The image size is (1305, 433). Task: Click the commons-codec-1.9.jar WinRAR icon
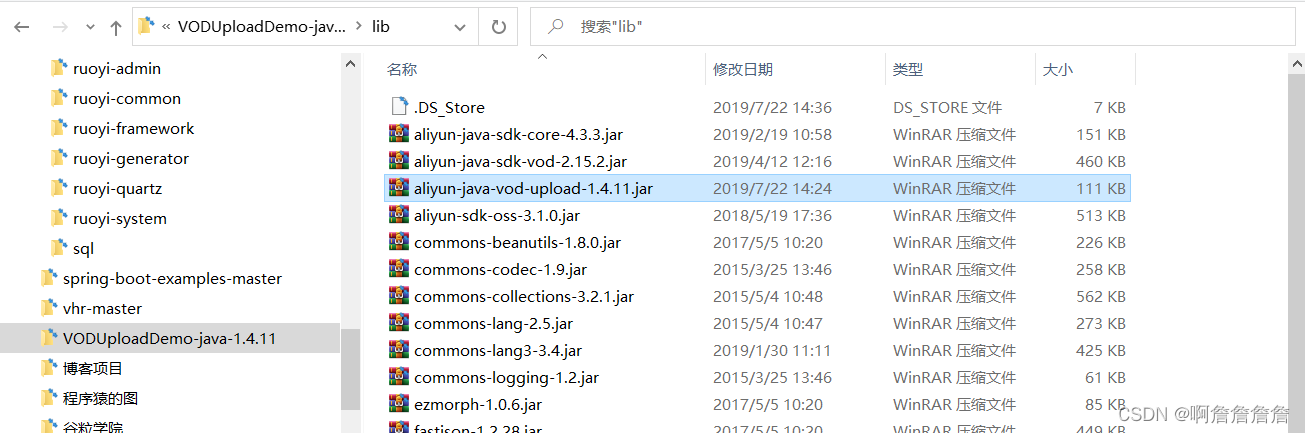[x=399, y=269]
